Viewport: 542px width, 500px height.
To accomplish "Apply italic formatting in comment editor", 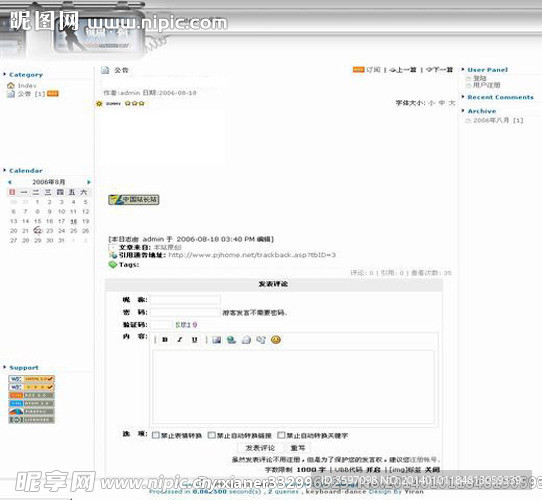I will [x=180, y=340].
